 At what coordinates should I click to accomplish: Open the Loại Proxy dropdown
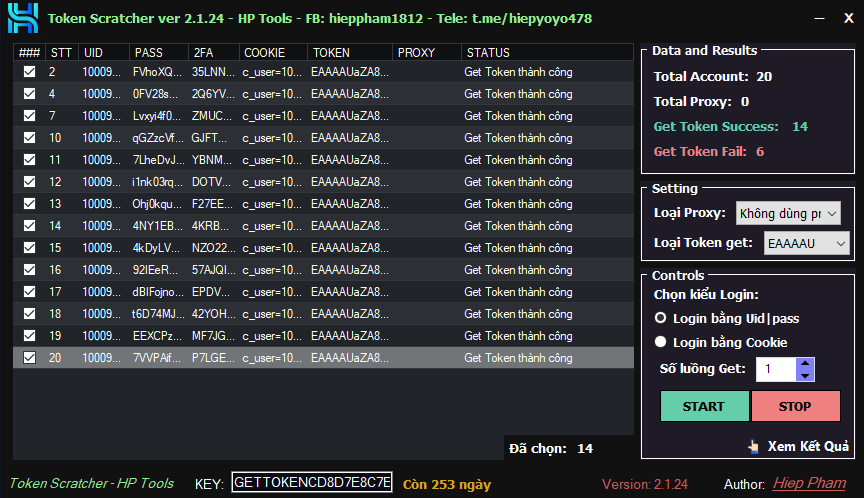click(x=788, y=213)
